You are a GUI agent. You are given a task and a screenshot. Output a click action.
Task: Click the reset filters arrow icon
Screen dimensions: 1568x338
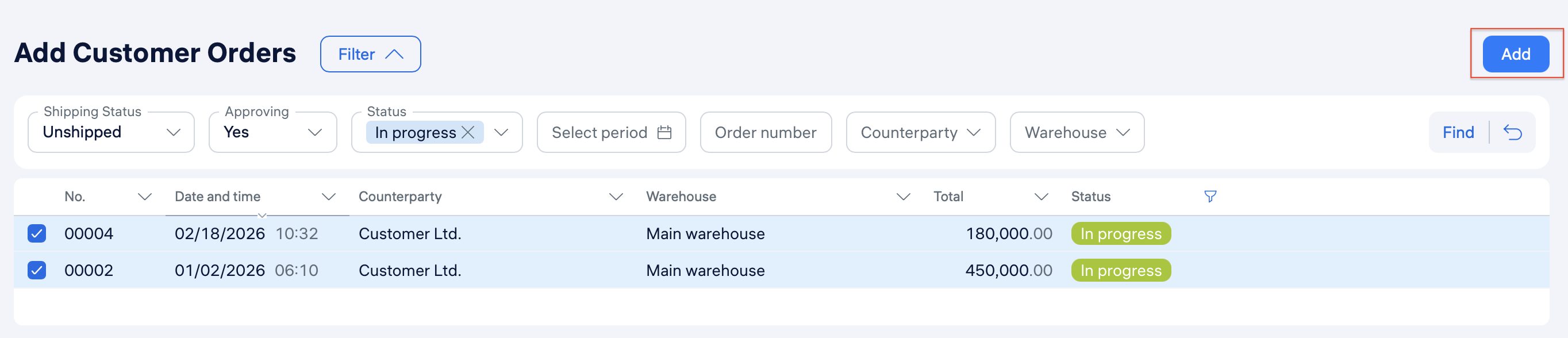1512,132
